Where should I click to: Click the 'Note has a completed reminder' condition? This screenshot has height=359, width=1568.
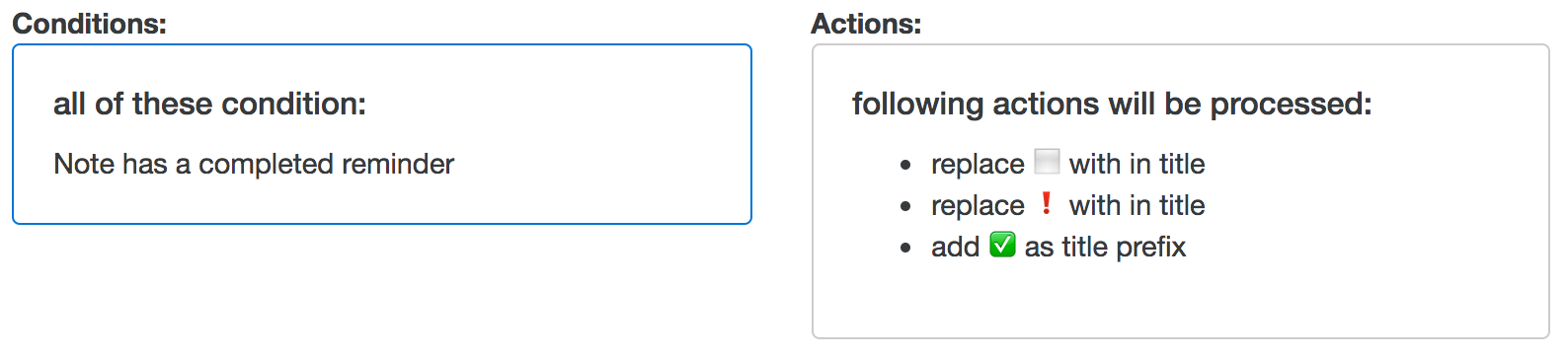click(254, 164)
